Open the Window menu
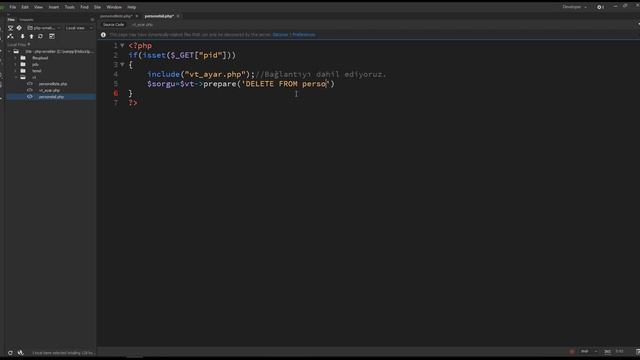Screen dimensions: 640x360 pyautogui.click(x=114, y=7)
